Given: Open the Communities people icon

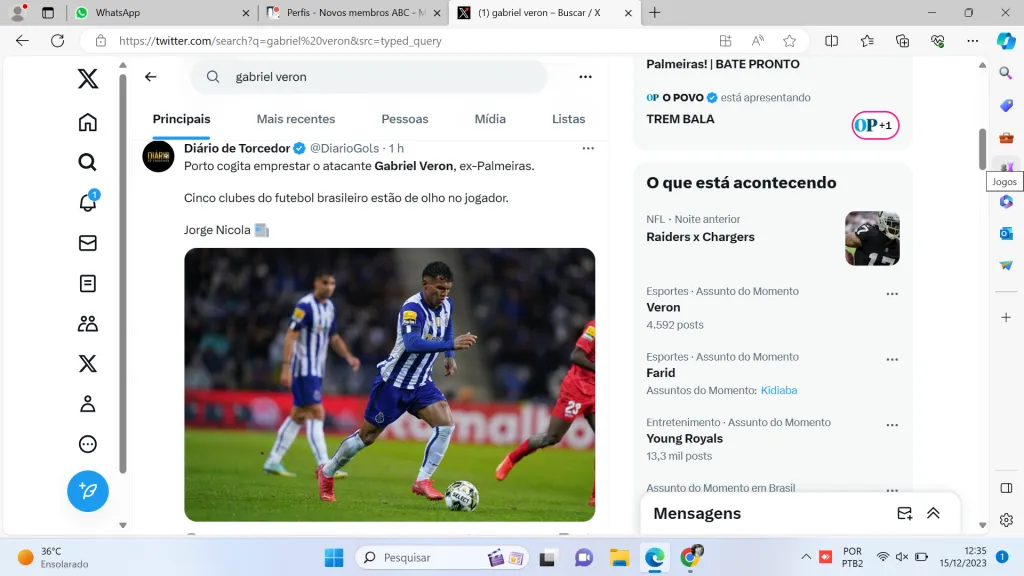Looking at the screenshot, I should 88,323.
